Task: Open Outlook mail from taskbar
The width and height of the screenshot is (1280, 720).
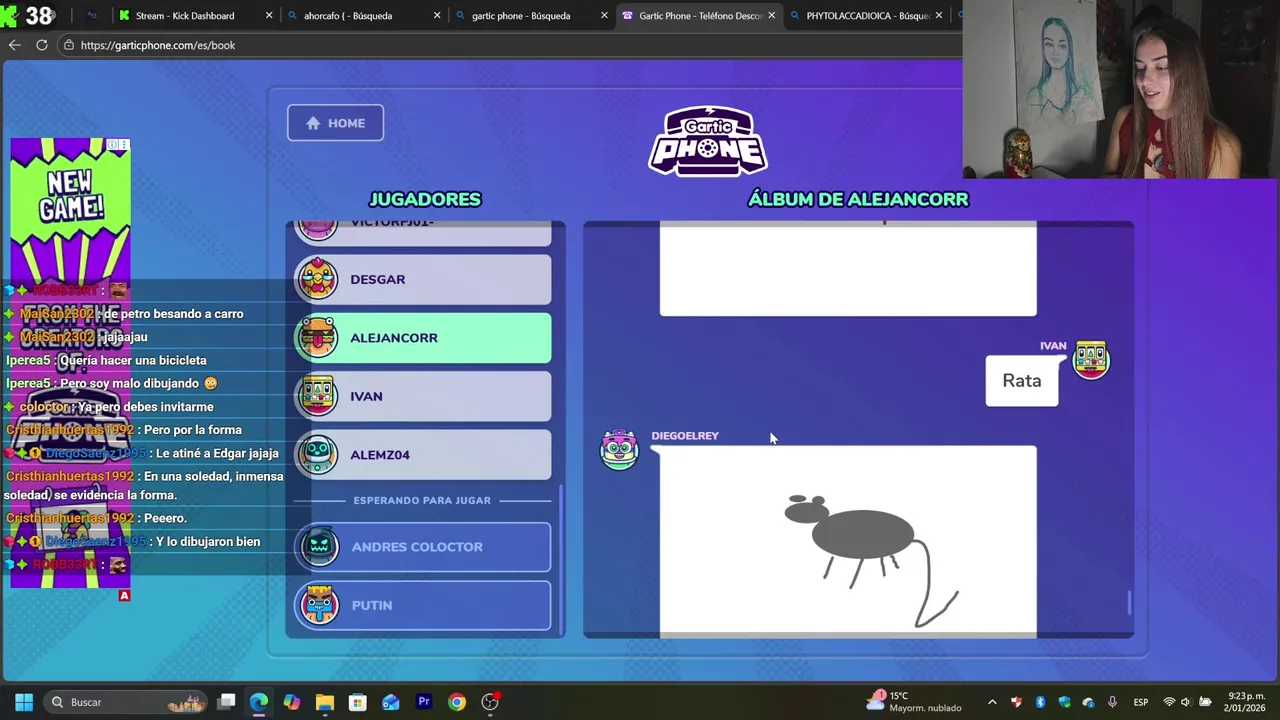Action: (390, 702)
